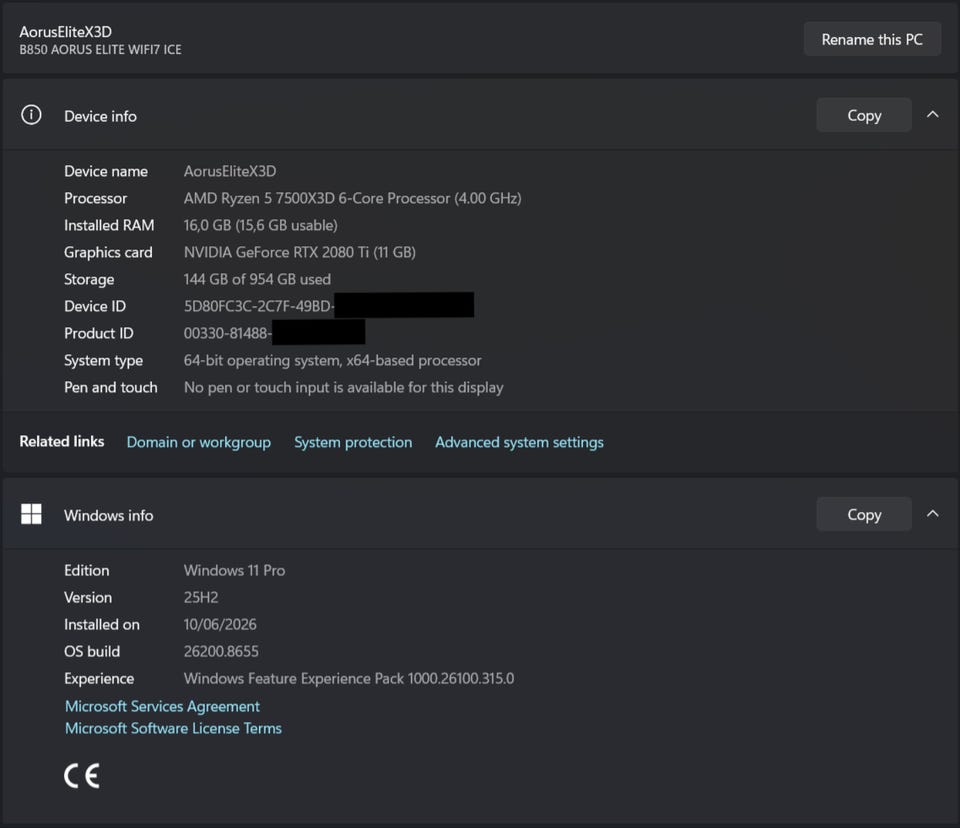The width and height of the screenshot is (960, 828).
Task: Select the version value 25H2
Action: point(201,597)
